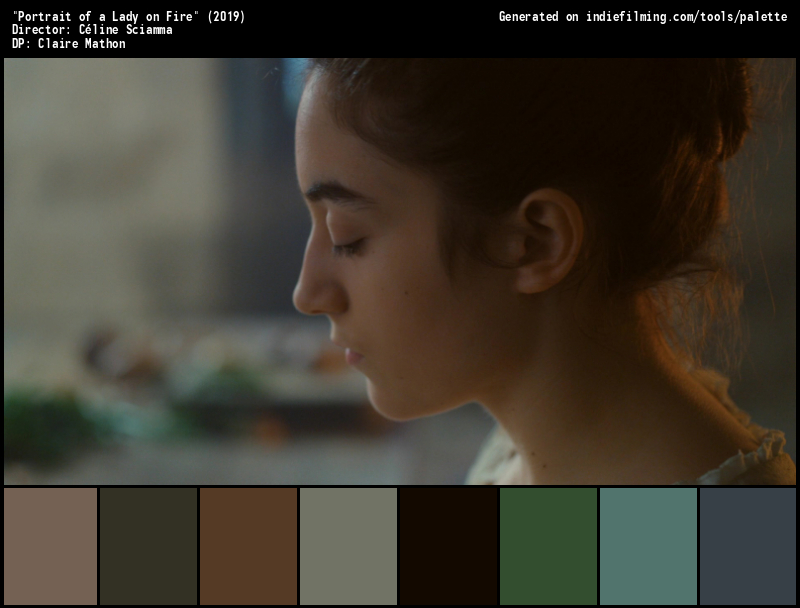Click the "Portrait of a Lady on Fire" title text
This screenshot has height=608, width=800.
point(129,16)
